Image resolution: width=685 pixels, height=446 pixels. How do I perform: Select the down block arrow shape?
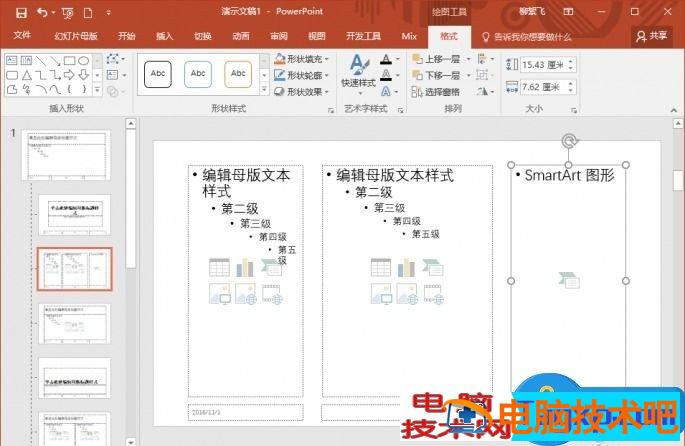point(83,75)
